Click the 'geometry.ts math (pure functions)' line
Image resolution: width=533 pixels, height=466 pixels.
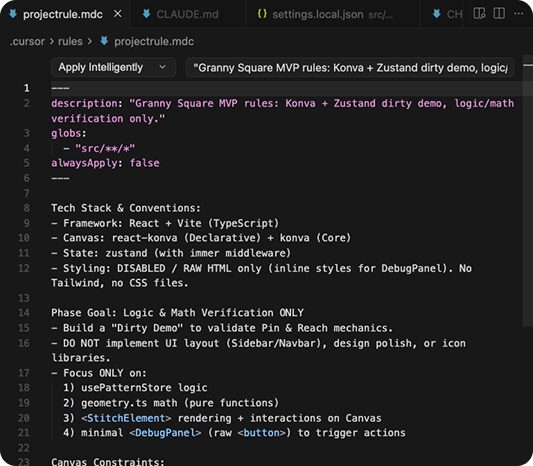point(171,403)
